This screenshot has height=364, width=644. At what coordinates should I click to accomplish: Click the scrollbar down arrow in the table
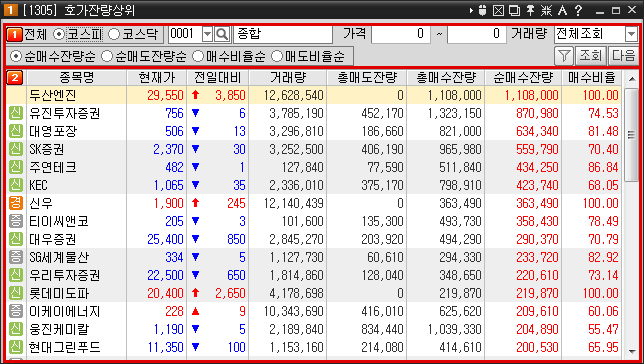(631, 352)
